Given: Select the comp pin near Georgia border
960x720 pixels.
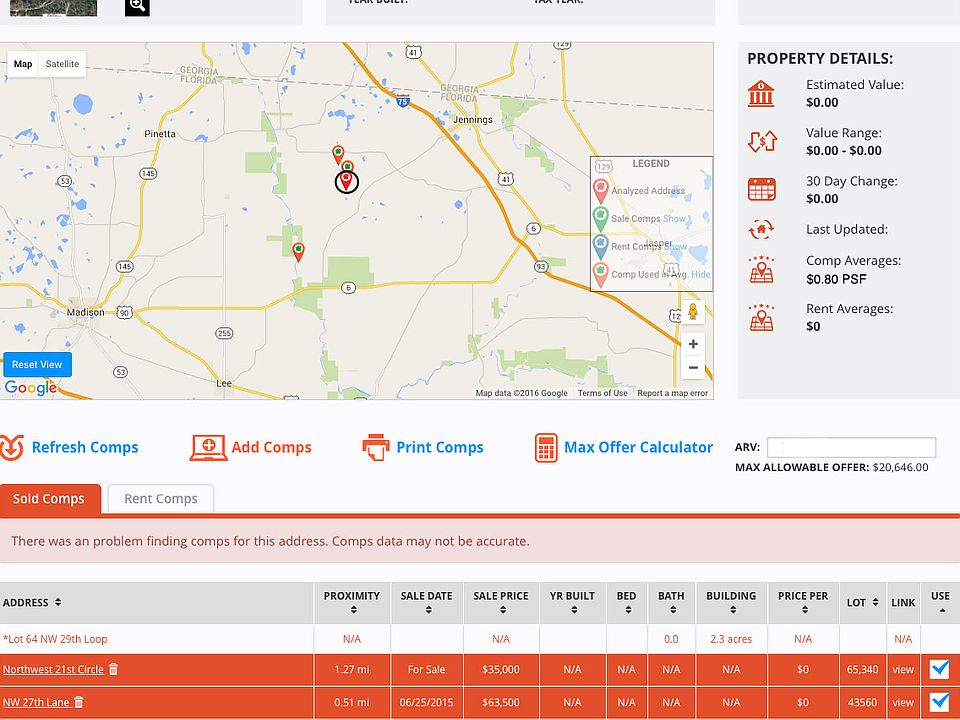Looking at the screenshot, I should (x=337, y=154).
